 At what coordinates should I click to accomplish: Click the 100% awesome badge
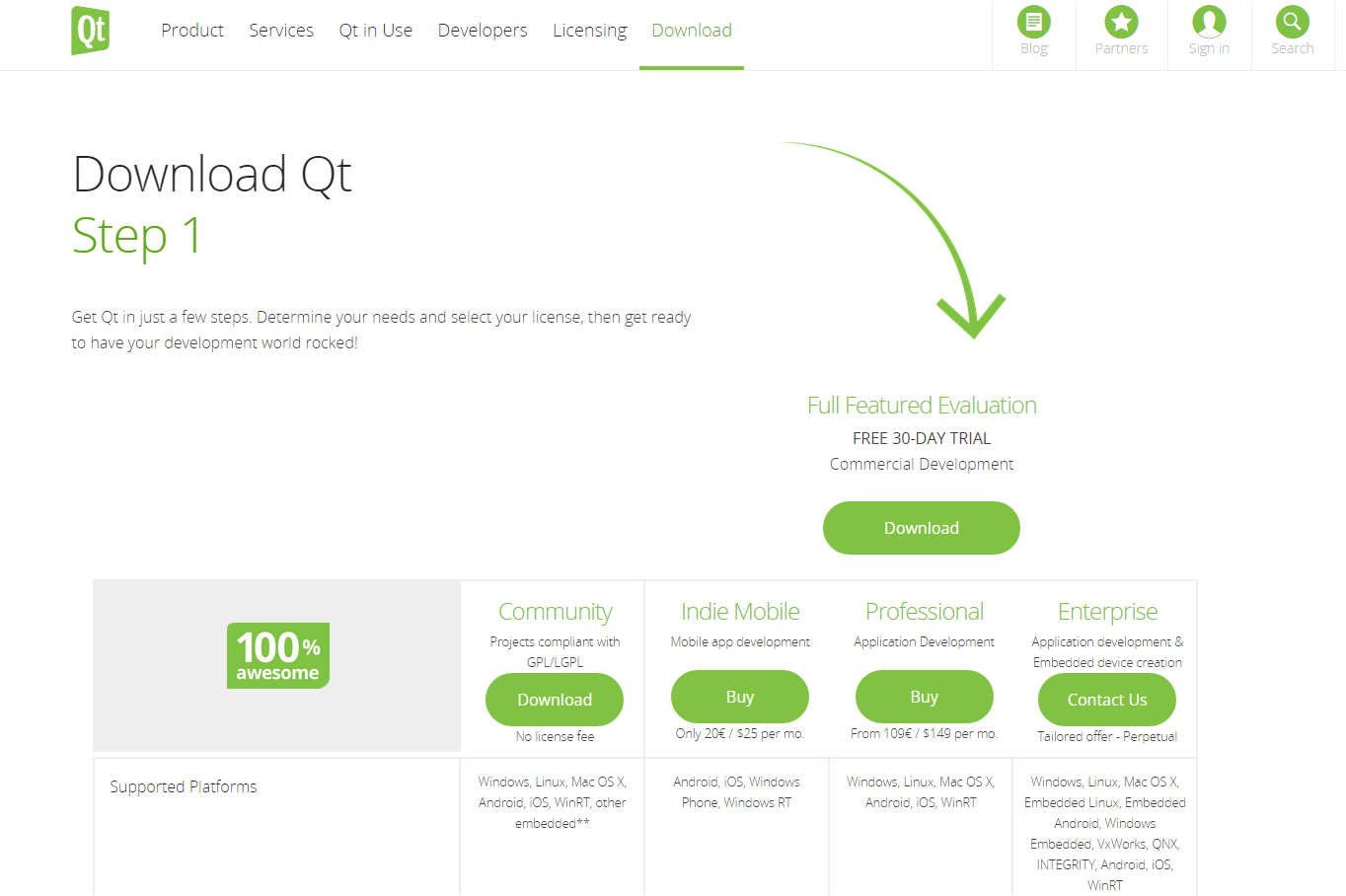(278, 655)
